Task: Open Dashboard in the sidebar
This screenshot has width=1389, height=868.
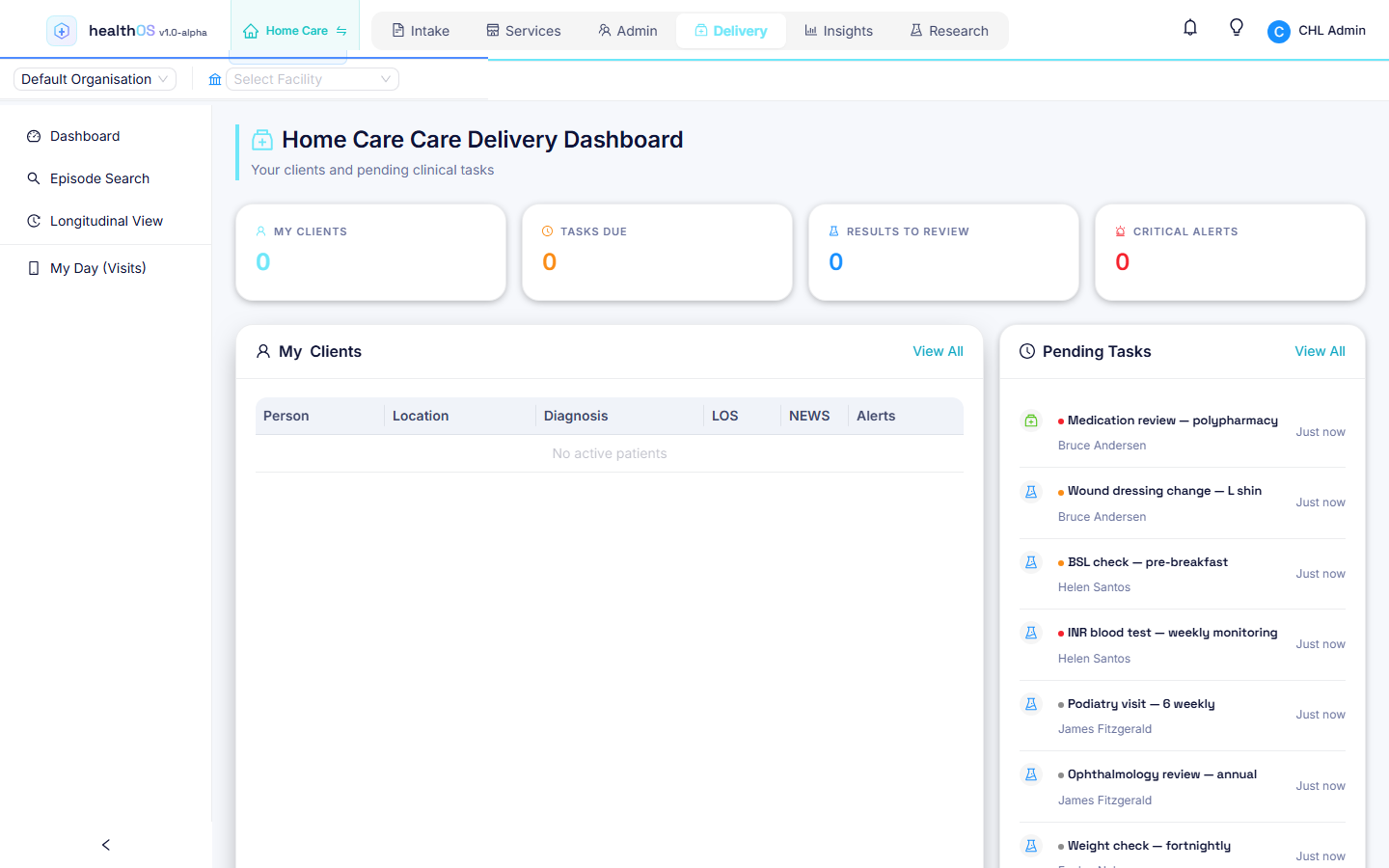Action: click(x=106, y=136)
